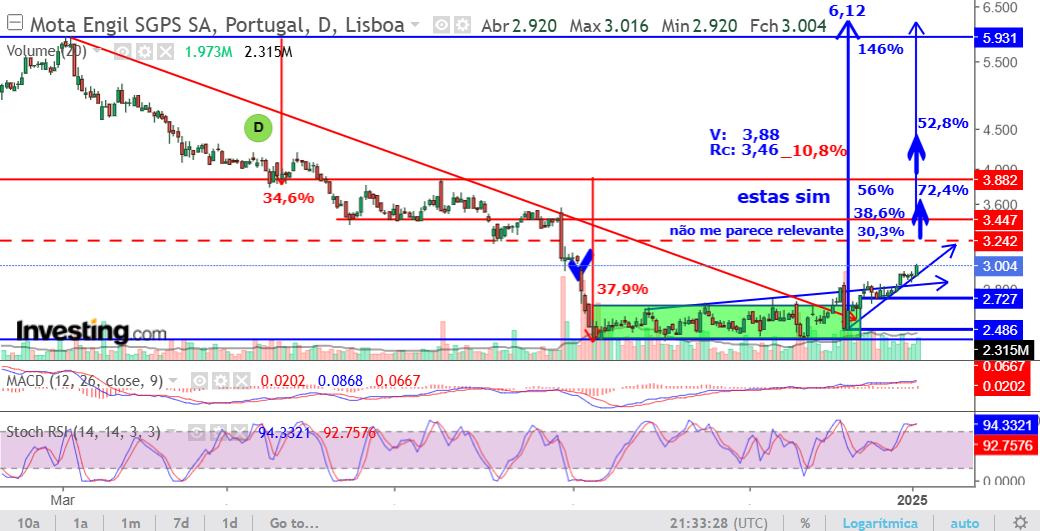Screen dimensions: 1040x531
Task: Collapse the main chart legend box icon
Action: (15, 25)
